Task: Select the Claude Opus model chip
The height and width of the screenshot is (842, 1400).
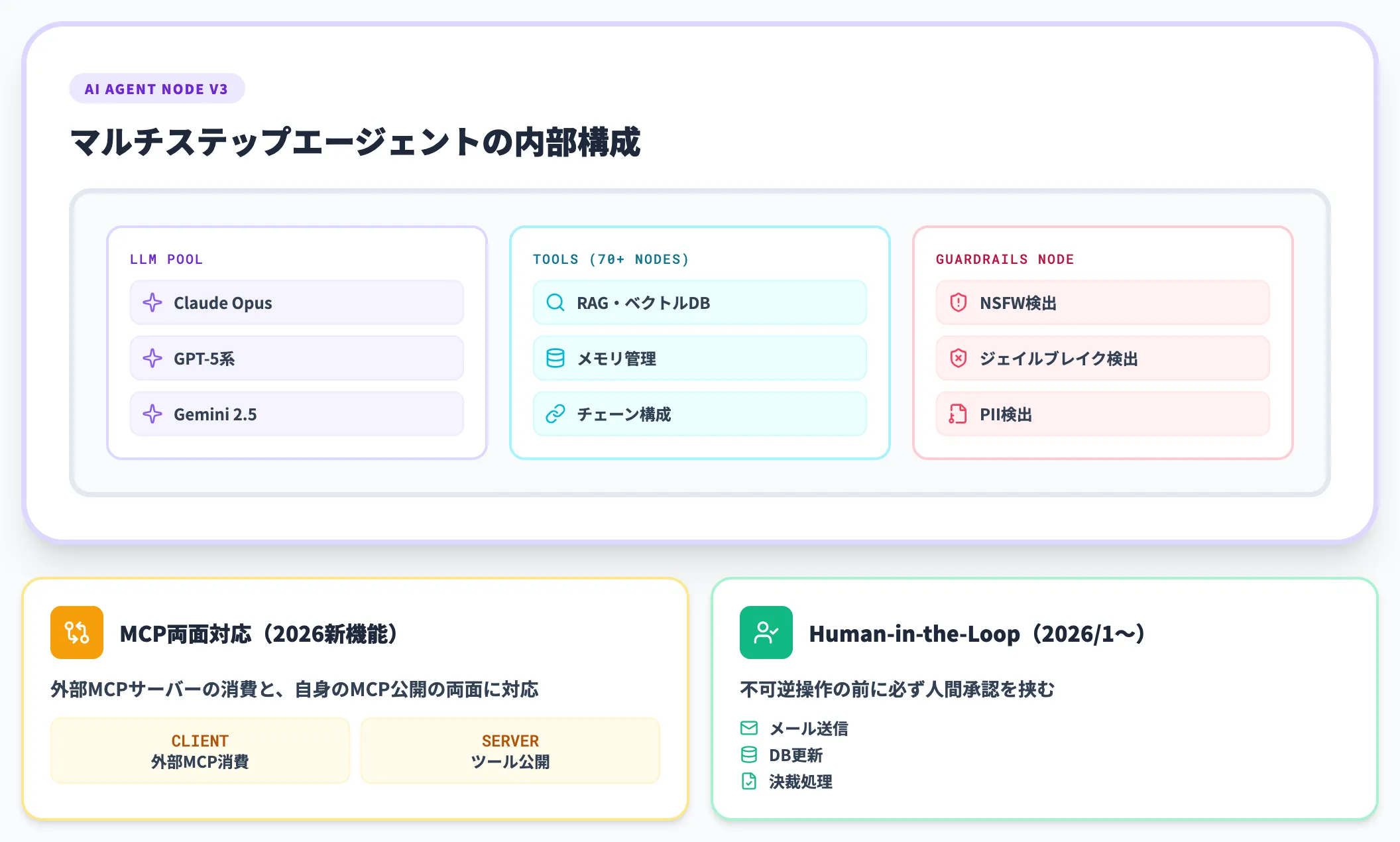Action: 297,303
